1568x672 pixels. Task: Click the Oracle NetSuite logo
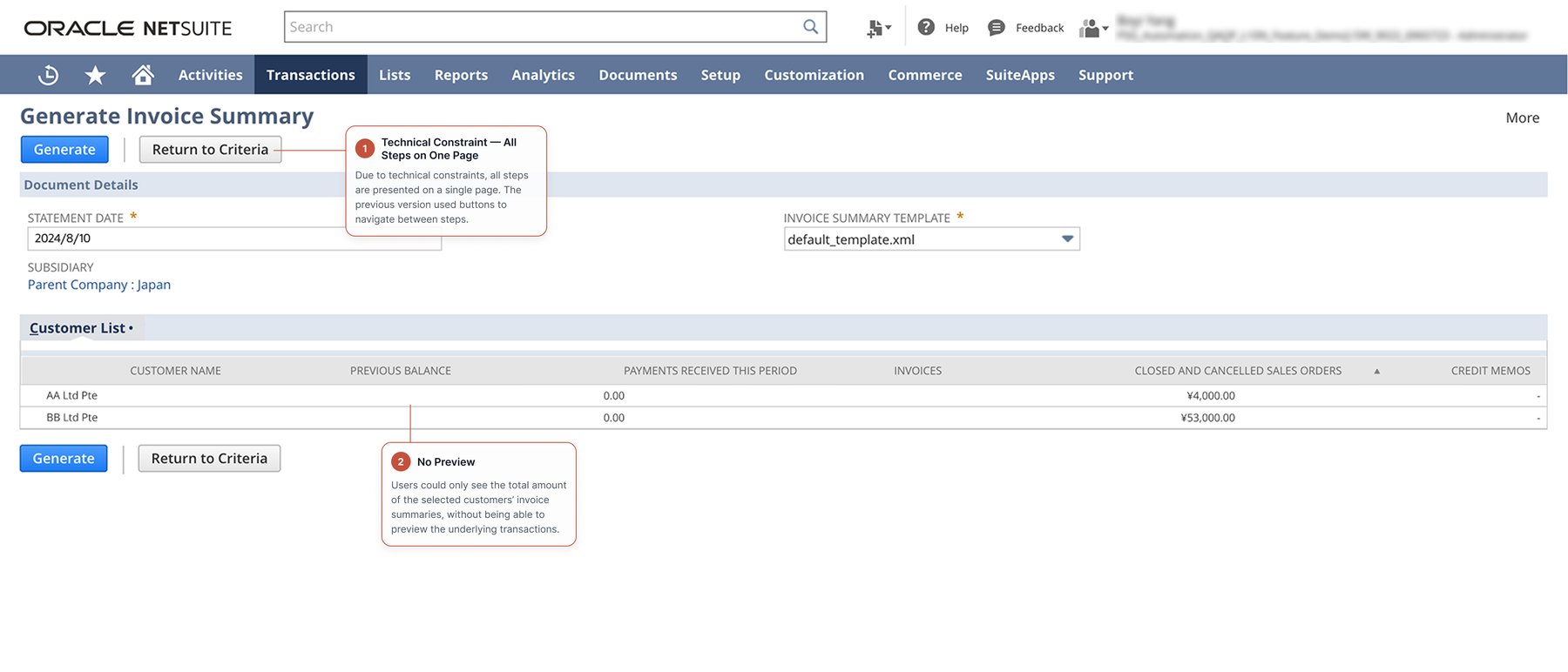pos(128,28)
